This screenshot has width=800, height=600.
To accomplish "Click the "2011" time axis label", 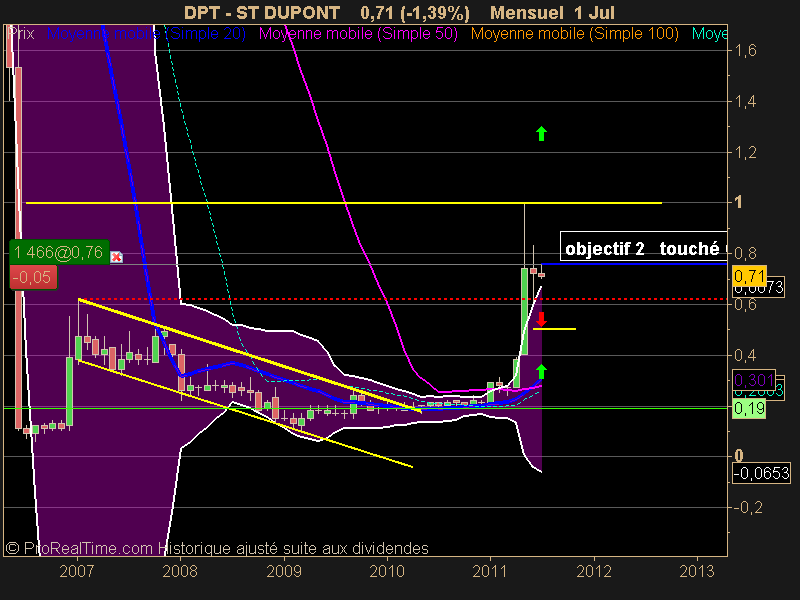I will (x=490, y=571).
